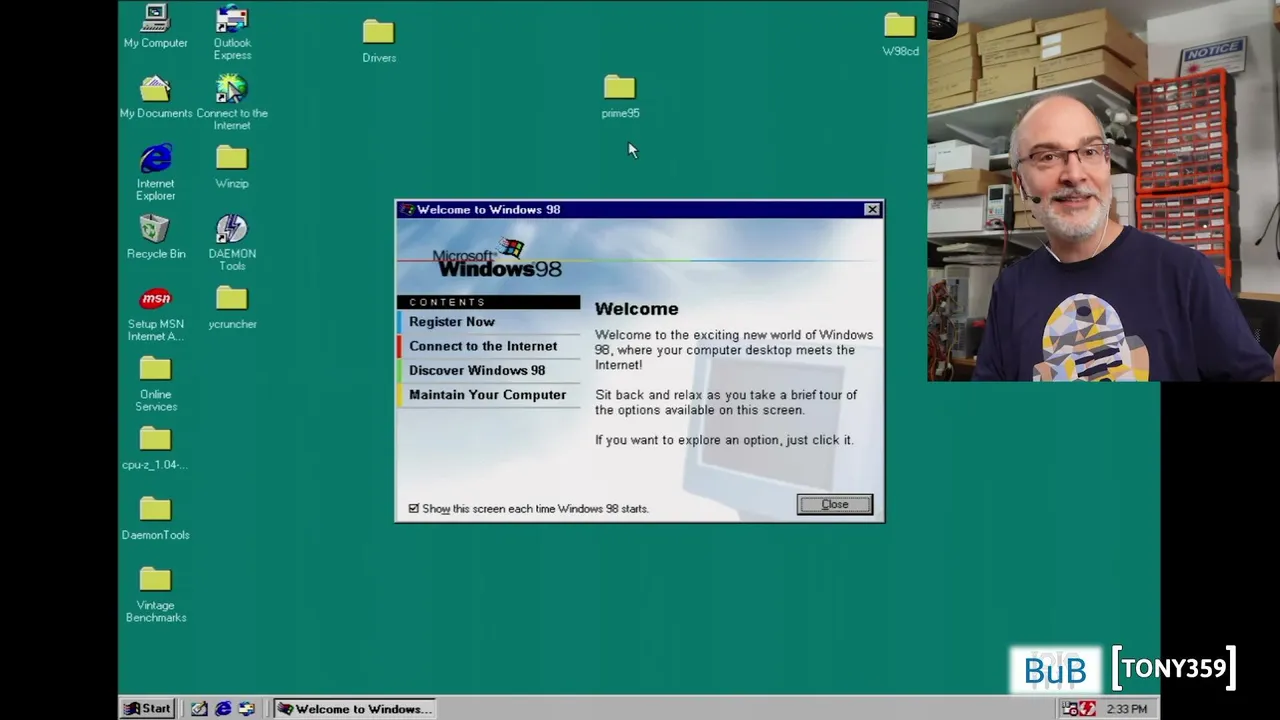
Task: Click Show Desktop in quick launch
Action: (199, 709)
